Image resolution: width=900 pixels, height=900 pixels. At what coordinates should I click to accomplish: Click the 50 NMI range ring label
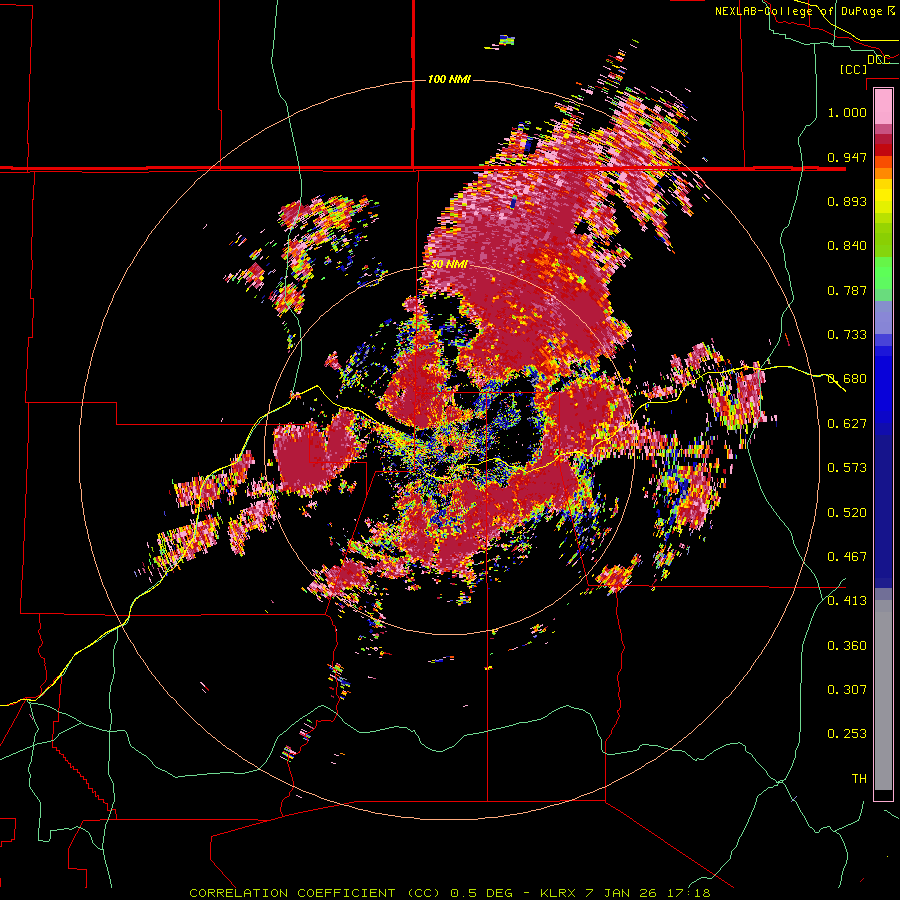(449, 265)
